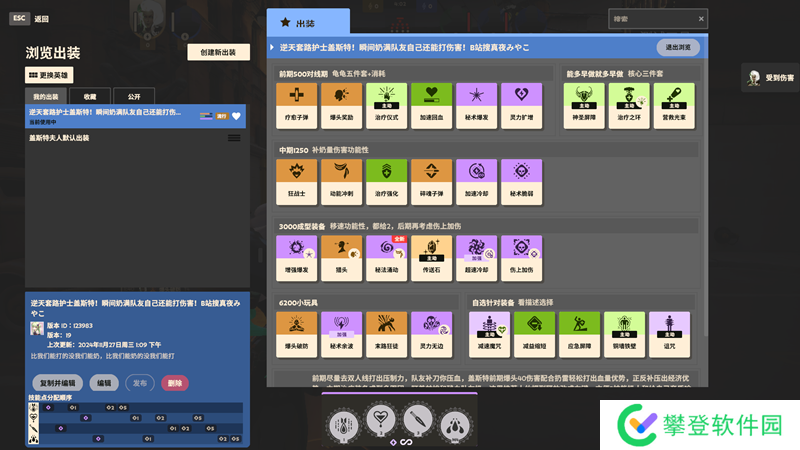Click the 创建新出装 button
The width and height of the screenshot is (800, 450).
218,52
